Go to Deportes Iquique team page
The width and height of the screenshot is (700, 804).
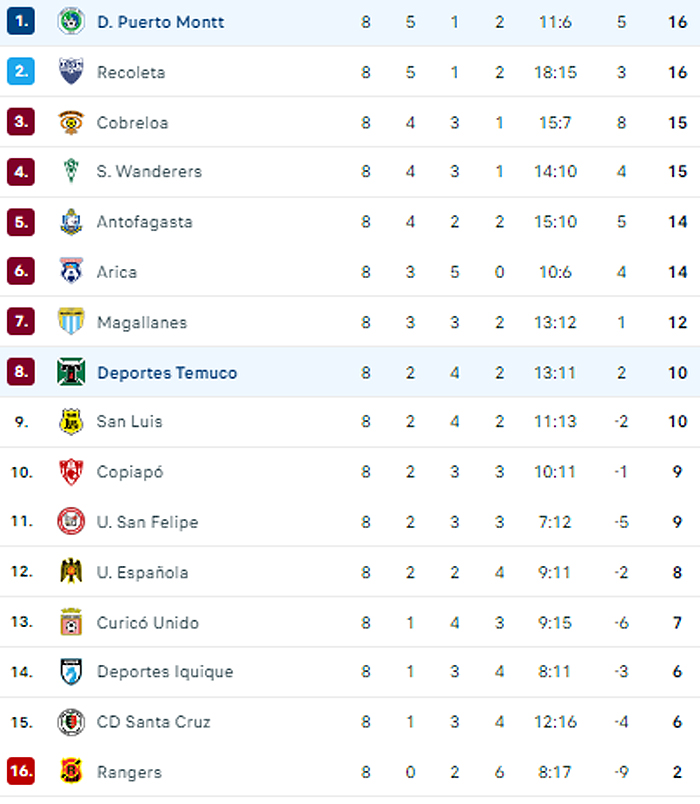[x=165, y=672]
